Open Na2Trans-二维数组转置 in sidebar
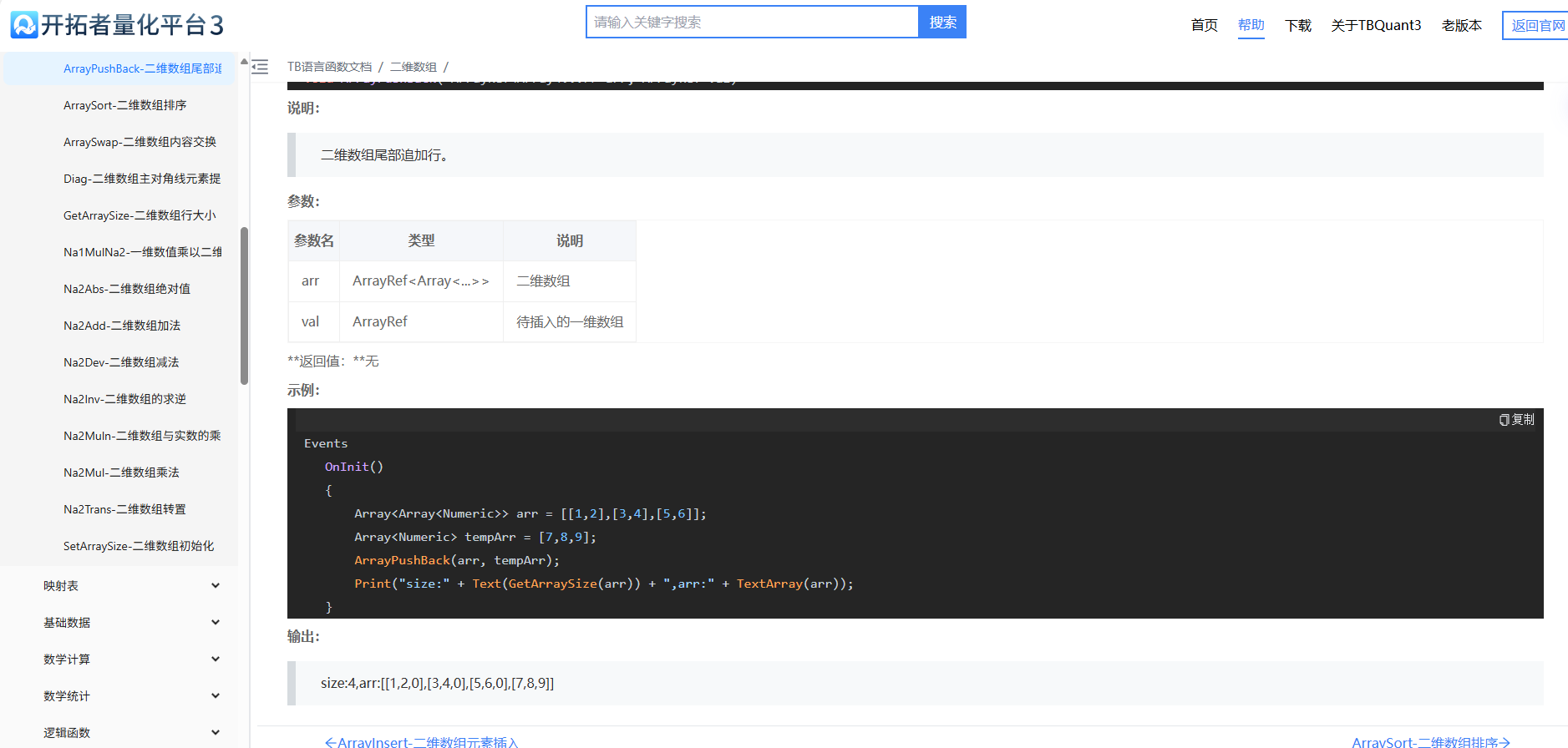Viewport: 1568px width, 748px height. [x=124, y=509]
